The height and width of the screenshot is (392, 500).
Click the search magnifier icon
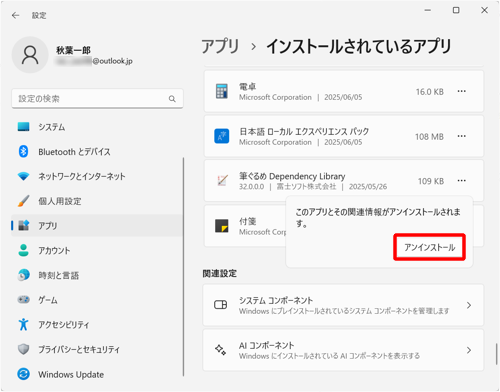pos(172,99)
